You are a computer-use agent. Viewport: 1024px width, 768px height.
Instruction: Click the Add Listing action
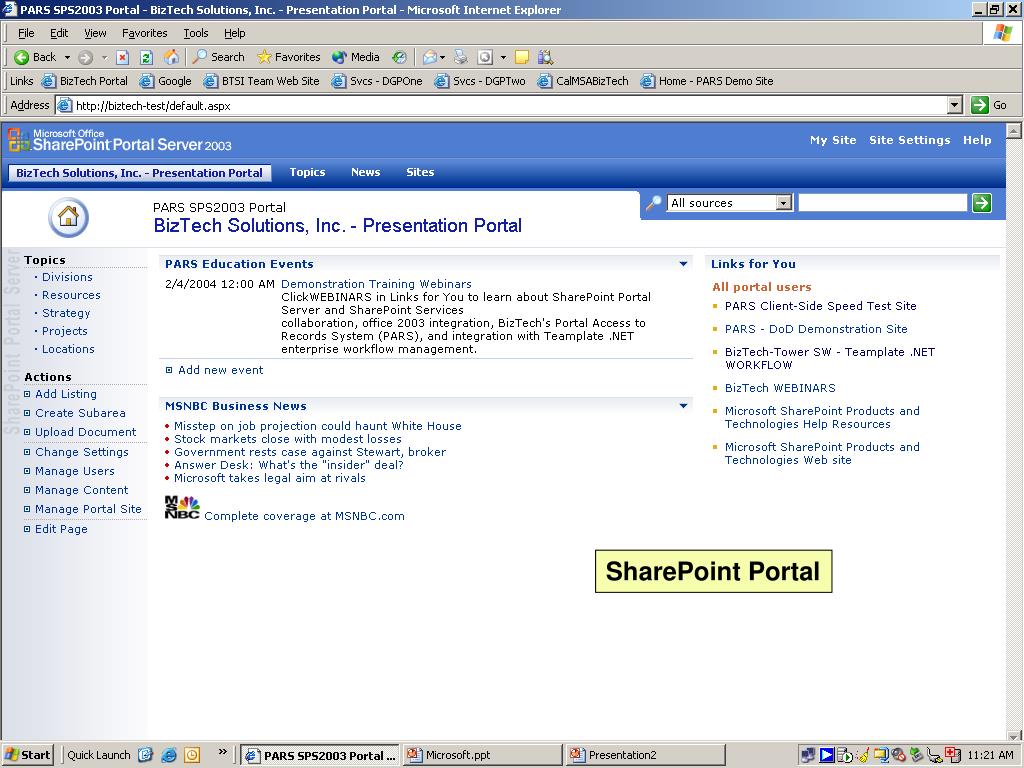click(x=66, y=394)
